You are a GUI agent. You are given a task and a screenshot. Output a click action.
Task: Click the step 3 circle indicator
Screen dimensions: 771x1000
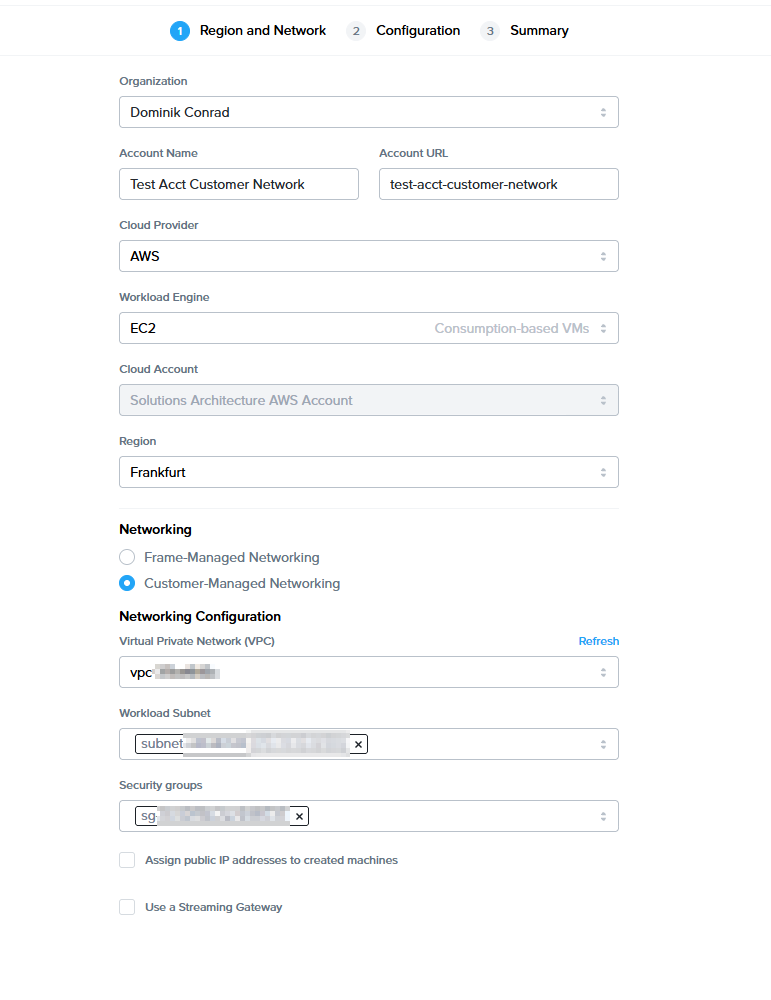pos(490,31)
